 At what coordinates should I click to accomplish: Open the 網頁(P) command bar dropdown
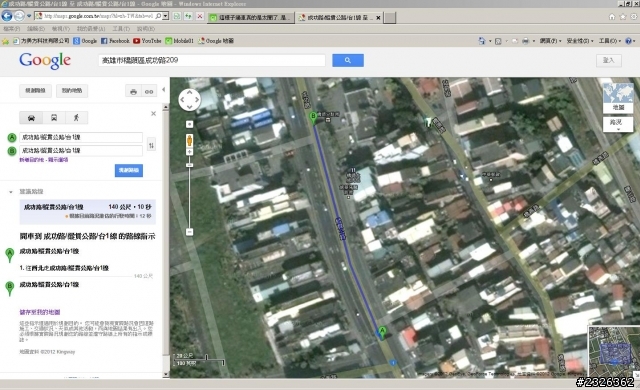tap(551, 41)
